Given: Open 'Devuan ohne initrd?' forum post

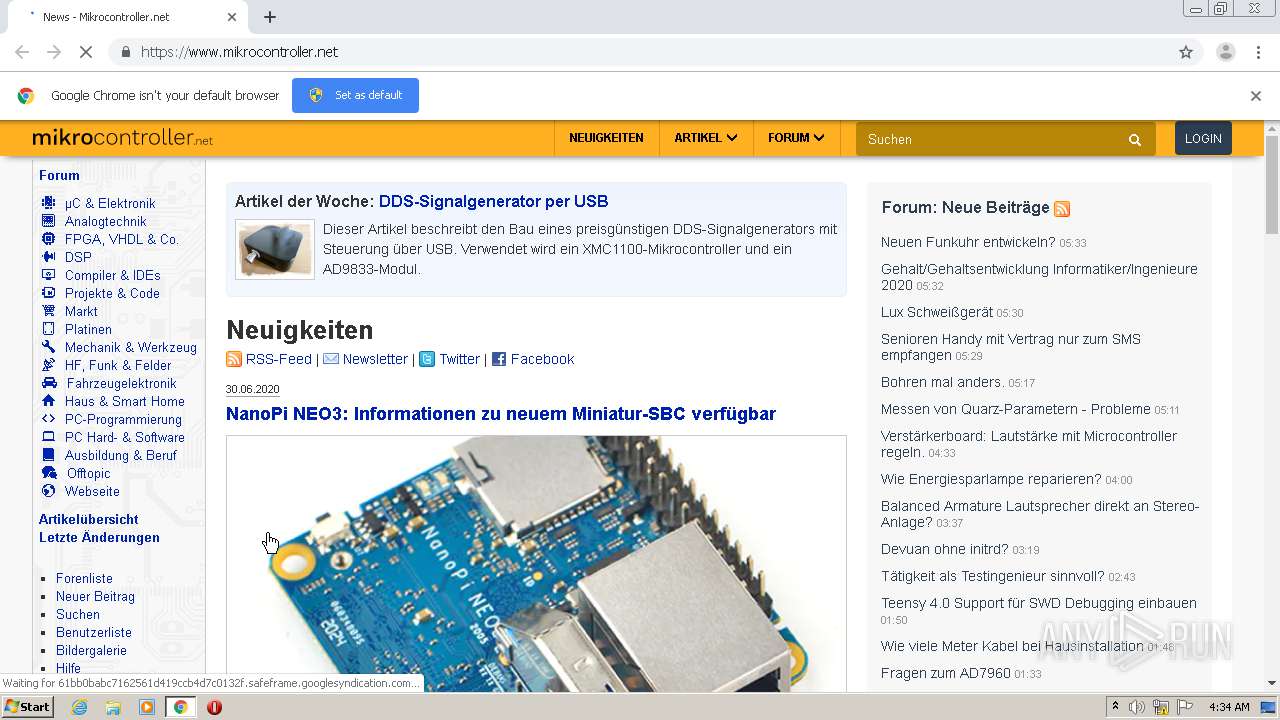Looking at the screenshot, I should pos(944,549).
